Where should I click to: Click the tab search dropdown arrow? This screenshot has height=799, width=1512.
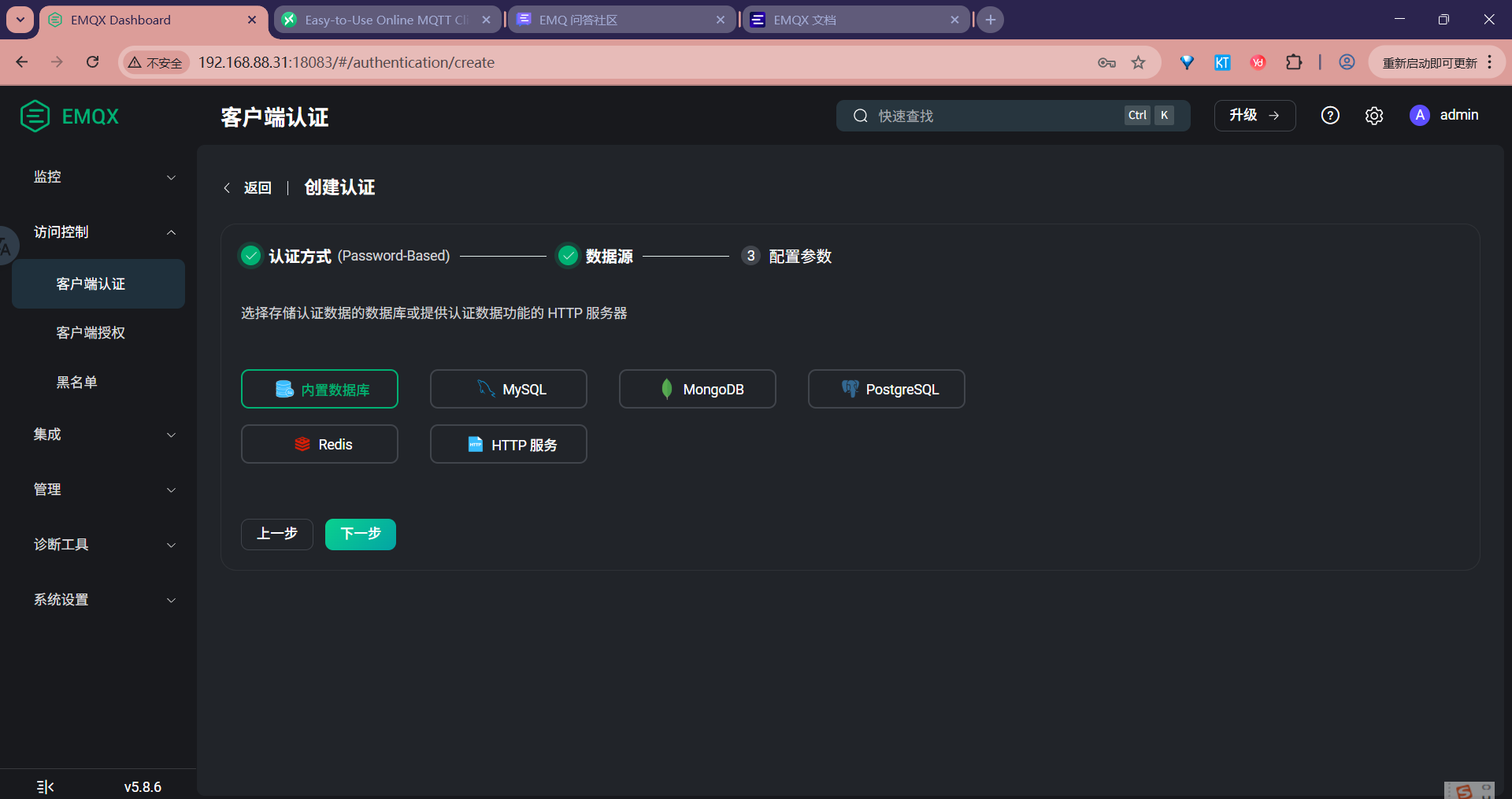20,20
